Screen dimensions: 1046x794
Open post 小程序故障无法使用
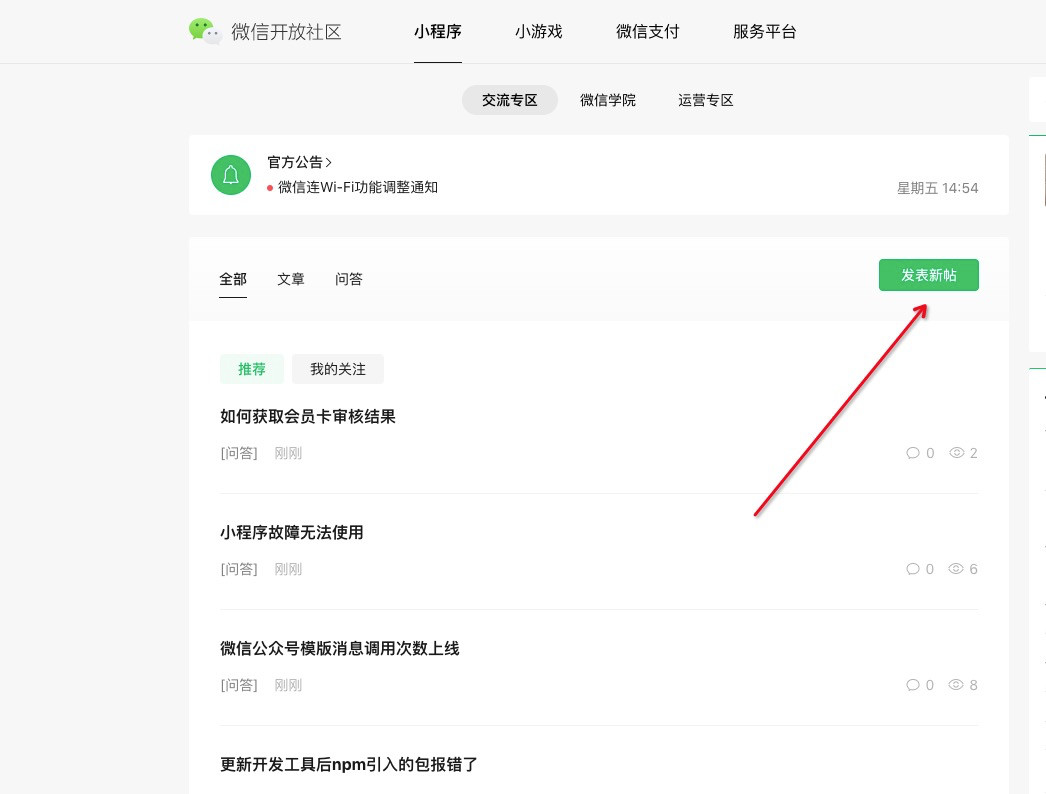point(292,532)
